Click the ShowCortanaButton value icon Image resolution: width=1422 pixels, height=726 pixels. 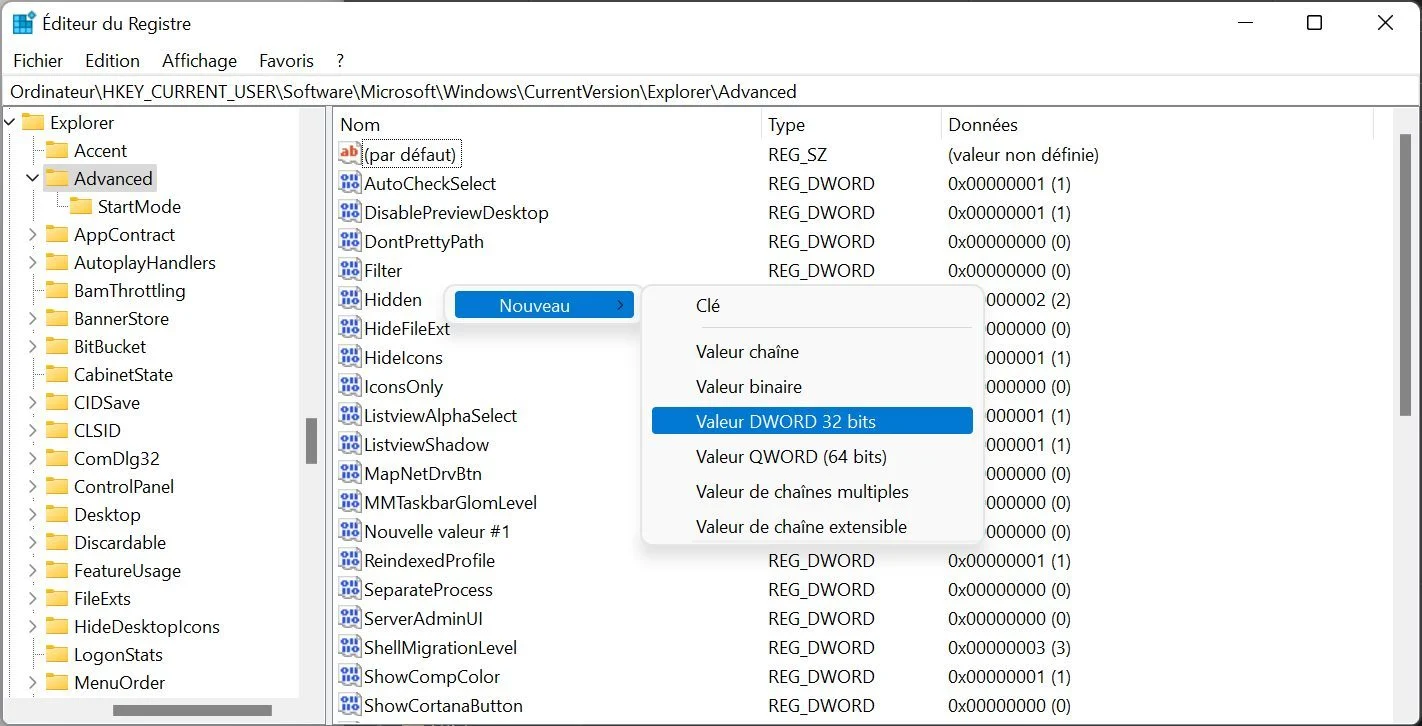pos(349,705)
